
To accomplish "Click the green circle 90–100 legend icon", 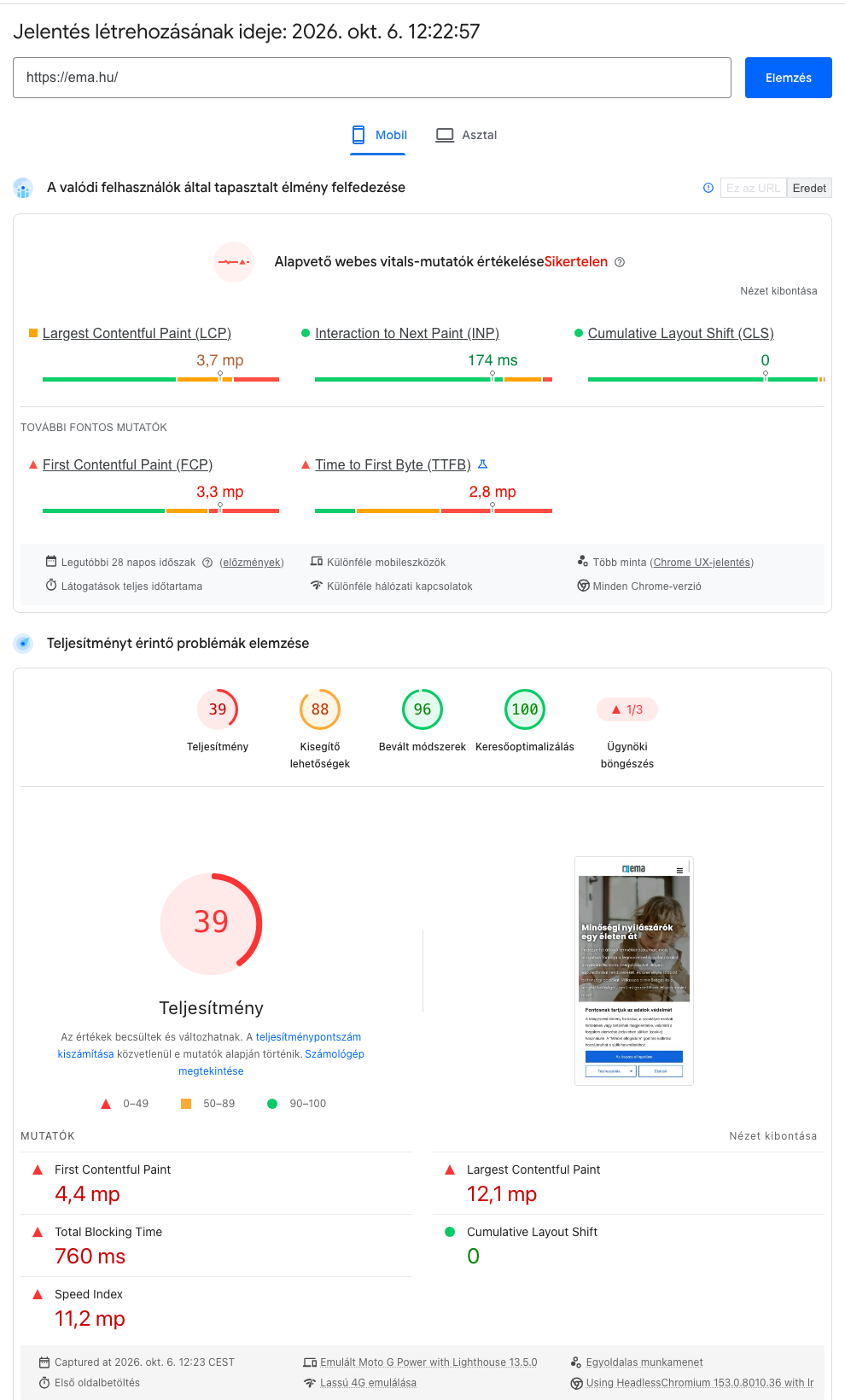I will [272, 1104].
